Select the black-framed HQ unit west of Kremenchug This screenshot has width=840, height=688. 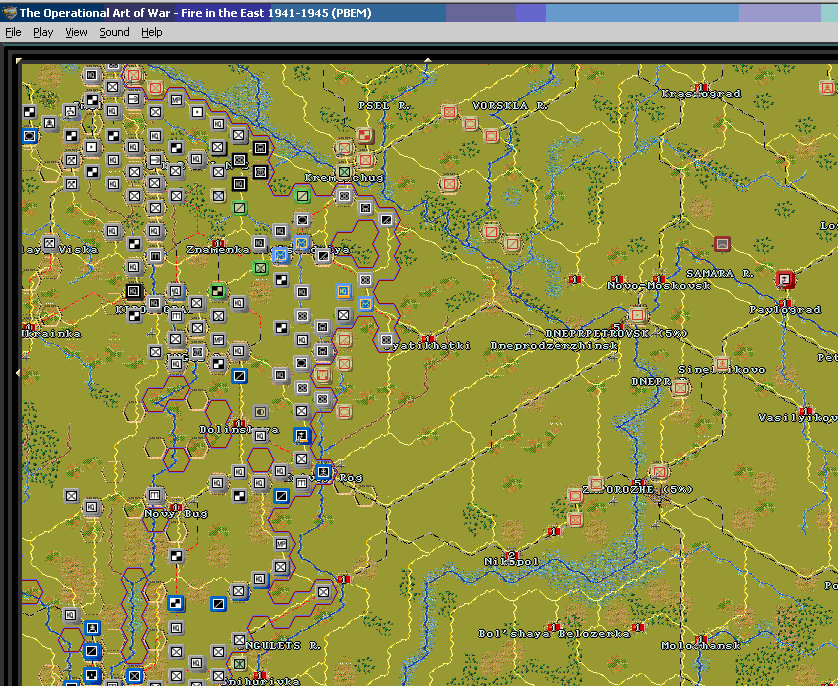click(x=239, y=184)
